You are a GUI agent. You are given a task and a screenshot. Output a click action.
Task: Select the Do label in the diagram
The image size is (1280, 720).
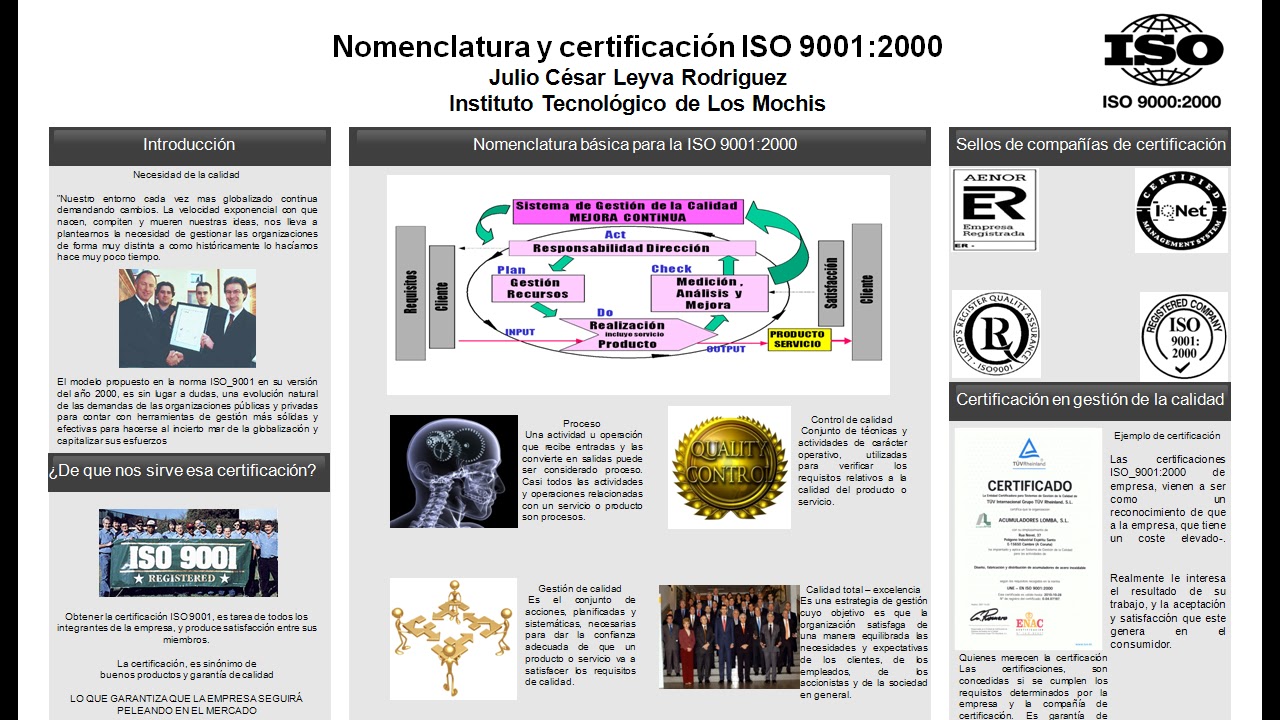(605, 313)
